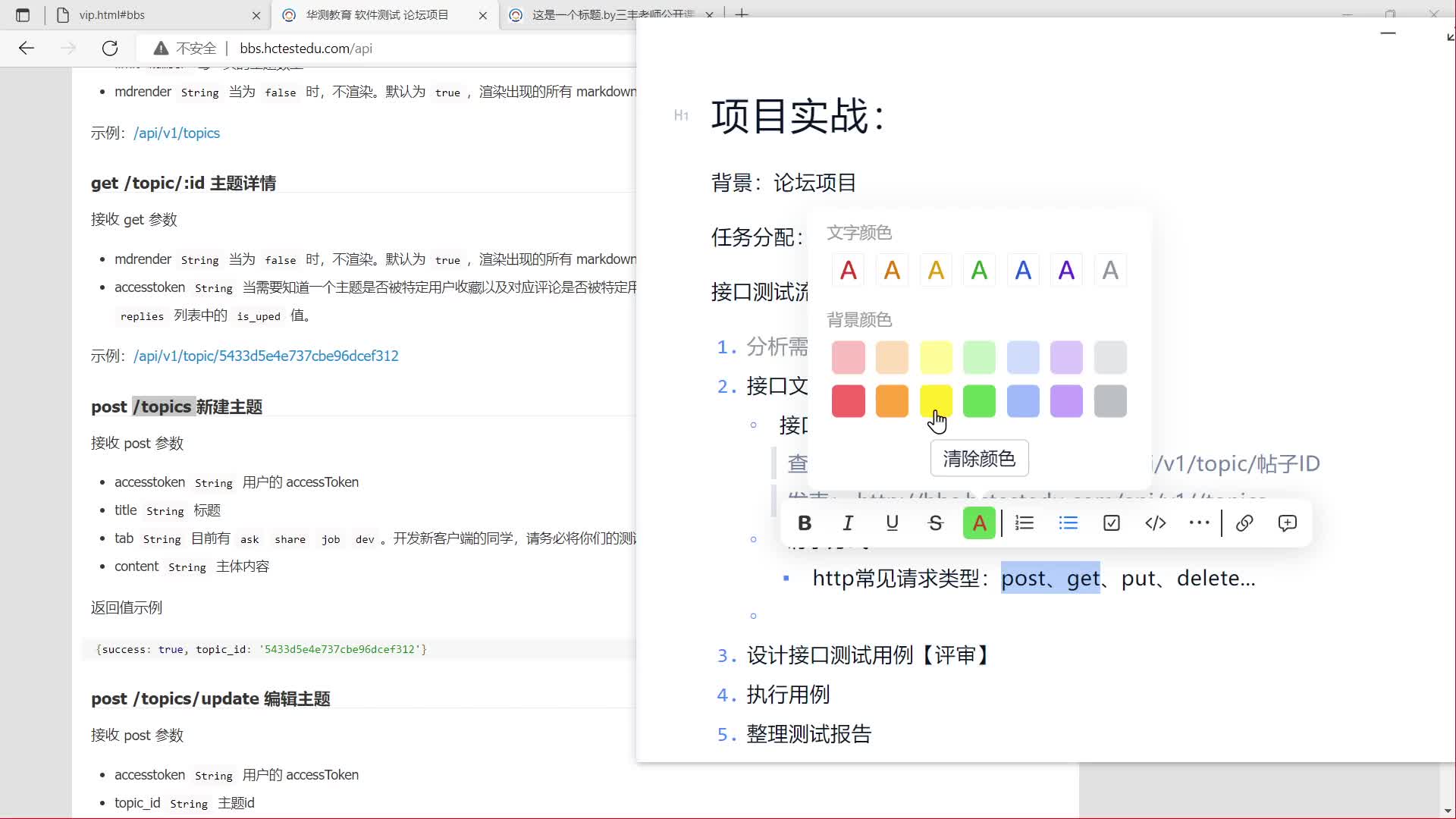Close the 华测教育 软件测试 论坛项目 tab

pyautogui.click(x=483, y=15)
